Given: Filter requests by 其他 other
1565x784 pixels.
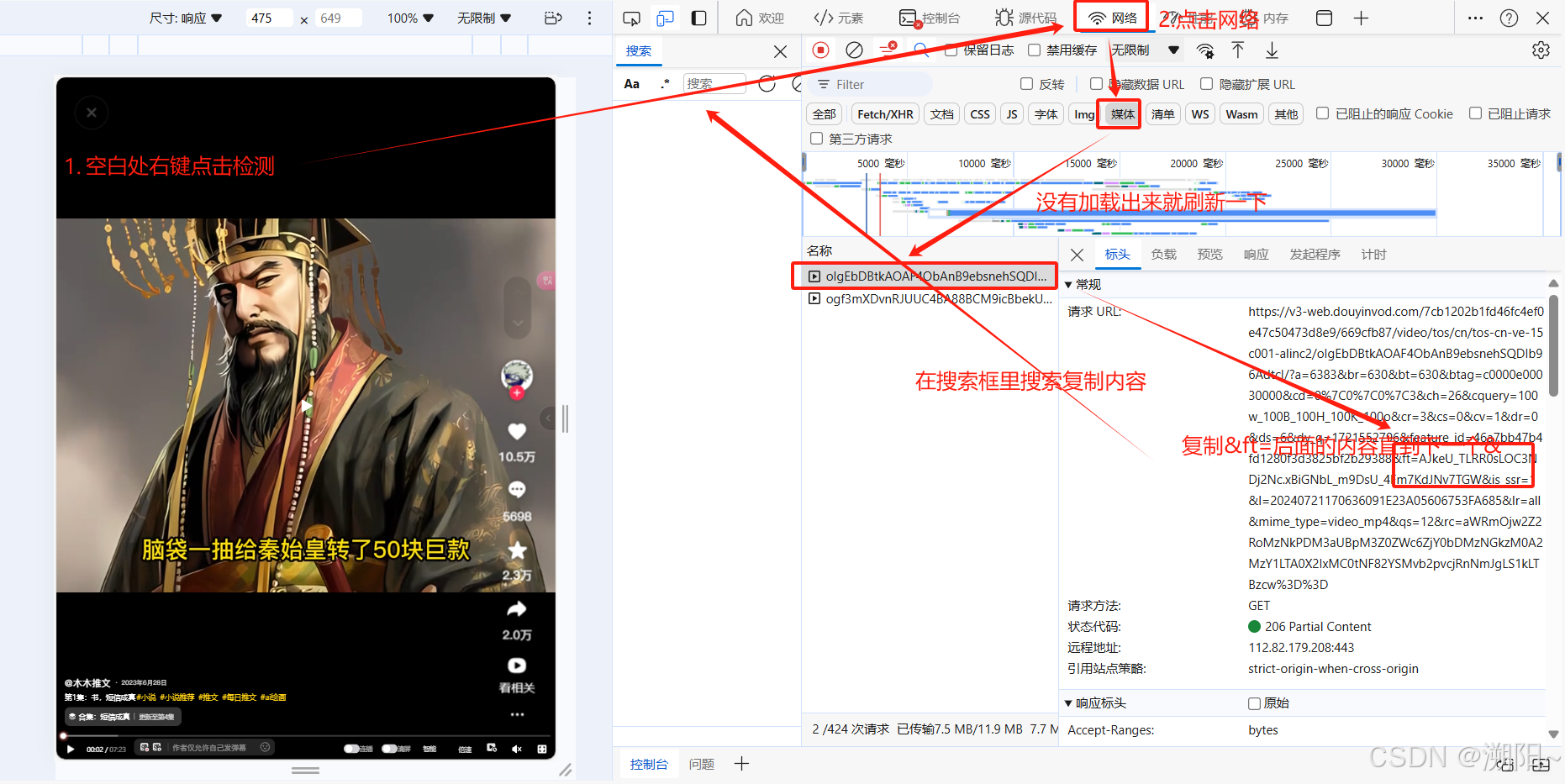Looking at the screenshot, I should click(x=1286, y=114).
